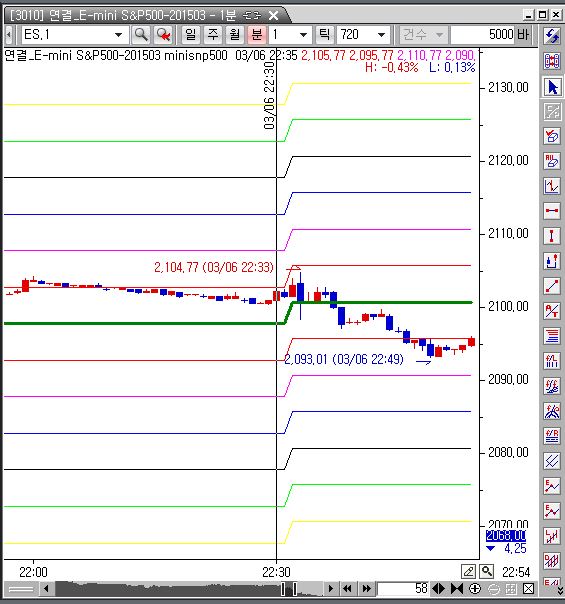Click the bar count field showing 5000
The image size is (565, 604).
(x=491, y=35)
